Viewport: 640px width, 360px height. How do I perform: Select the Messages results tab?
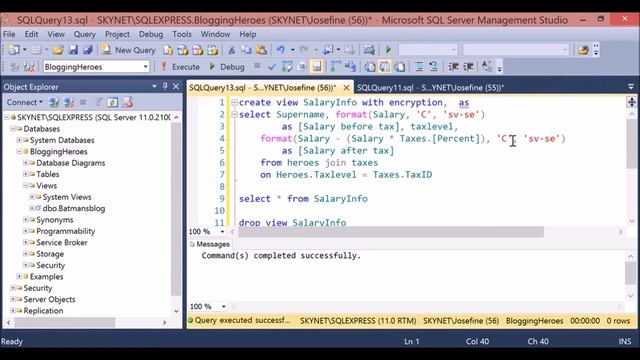click(x=210, y=244)
